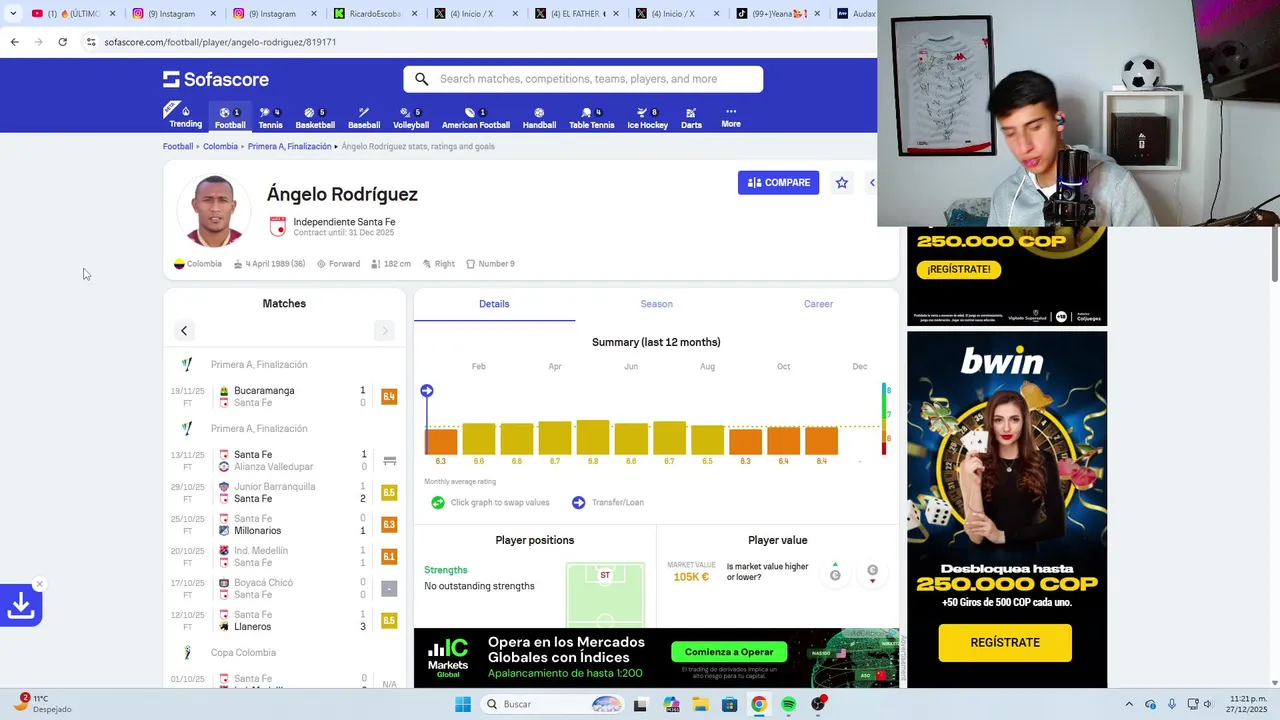
Task: Select the Football sport icon
Action: [x=230, y=117]
